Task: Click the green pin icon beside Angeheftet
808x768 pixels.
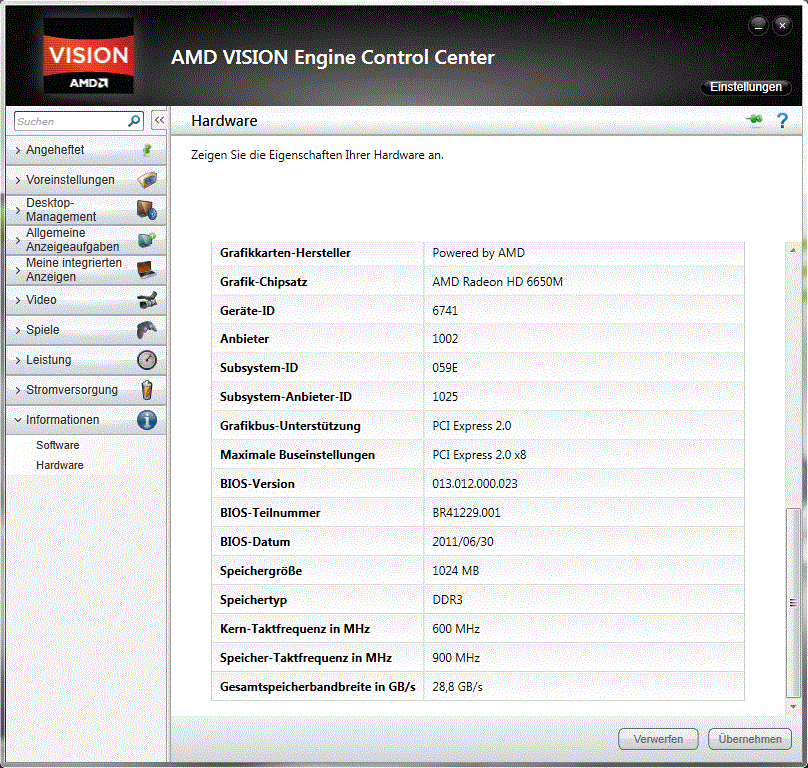Action: point(147,149)
